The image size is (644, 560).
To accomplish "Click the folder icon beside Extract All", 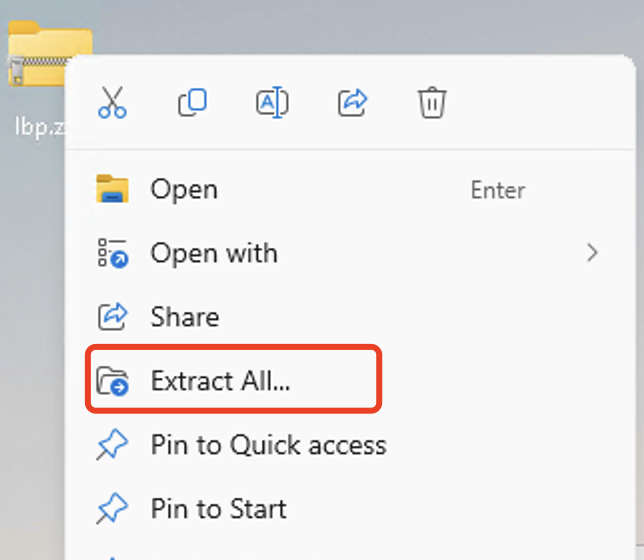I will point(112,381).
